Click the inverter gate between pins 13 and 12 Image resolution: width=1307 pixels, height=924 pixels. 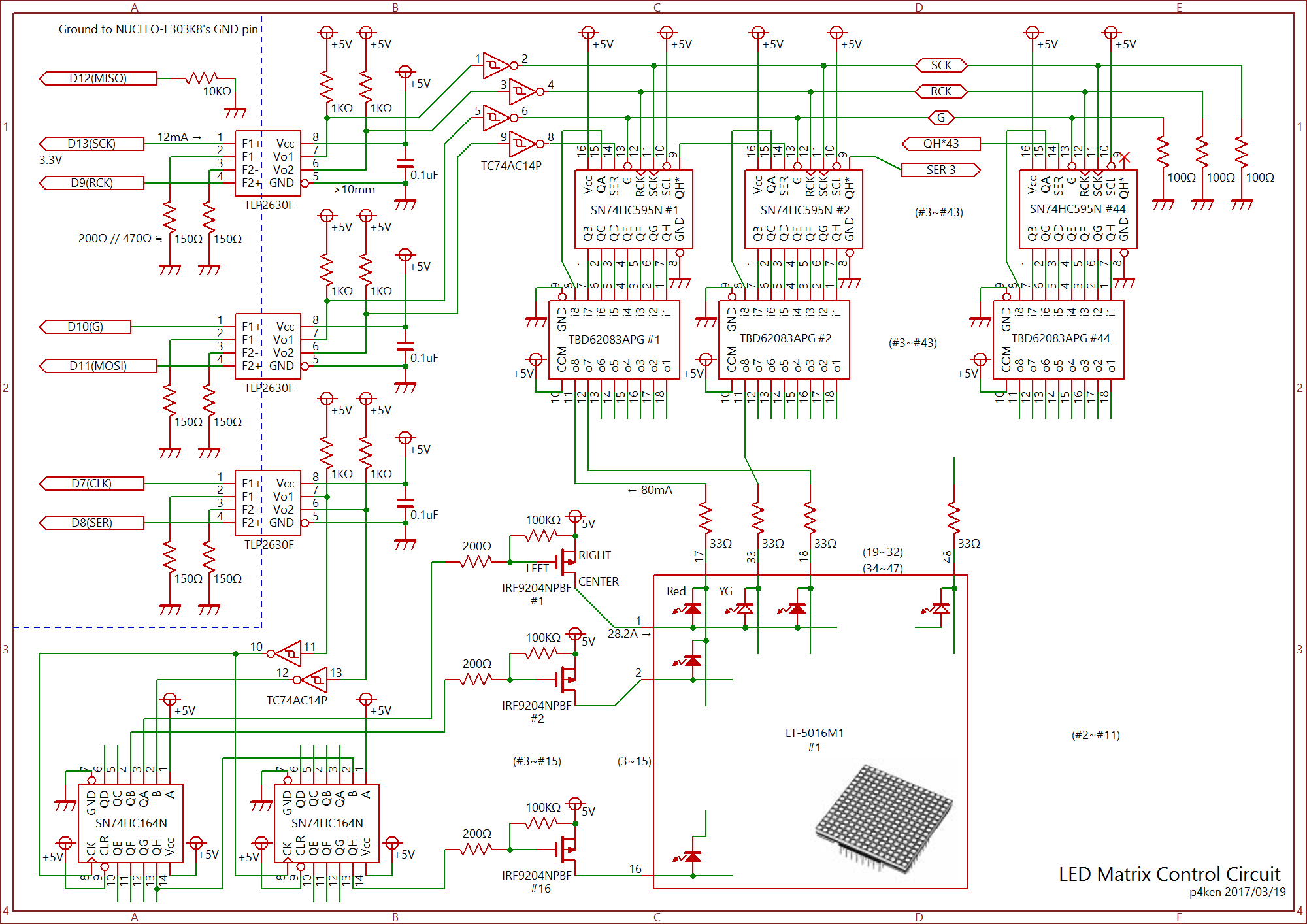310,680
